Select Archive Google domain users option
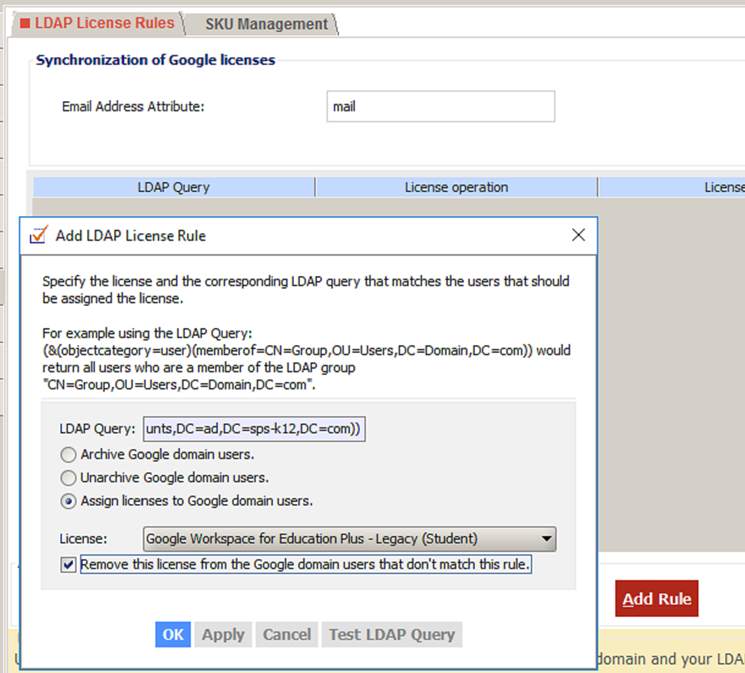745x673 pixels. tap(69, 454)
